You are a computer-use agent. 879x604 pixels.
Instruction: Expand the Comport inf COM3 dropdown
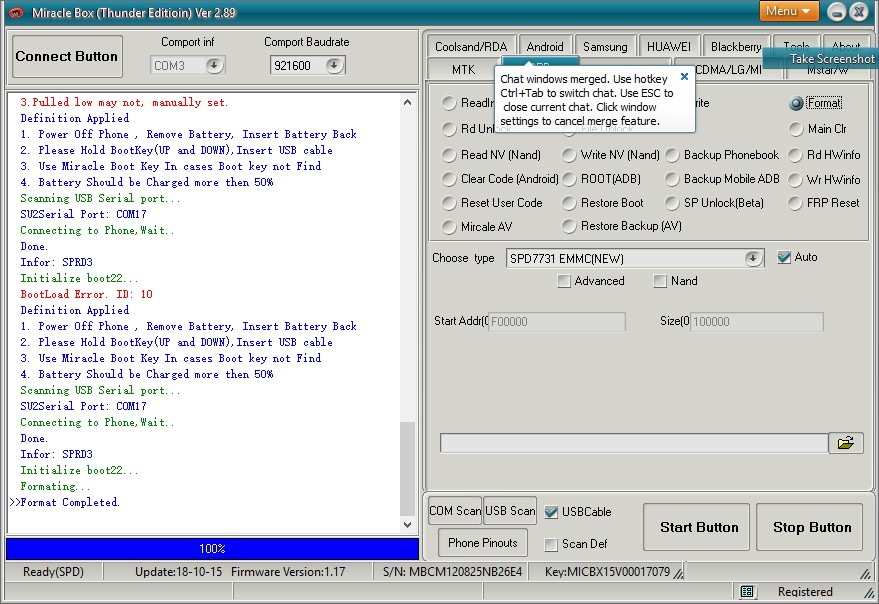pyautogui.click(x=214, y=66)
